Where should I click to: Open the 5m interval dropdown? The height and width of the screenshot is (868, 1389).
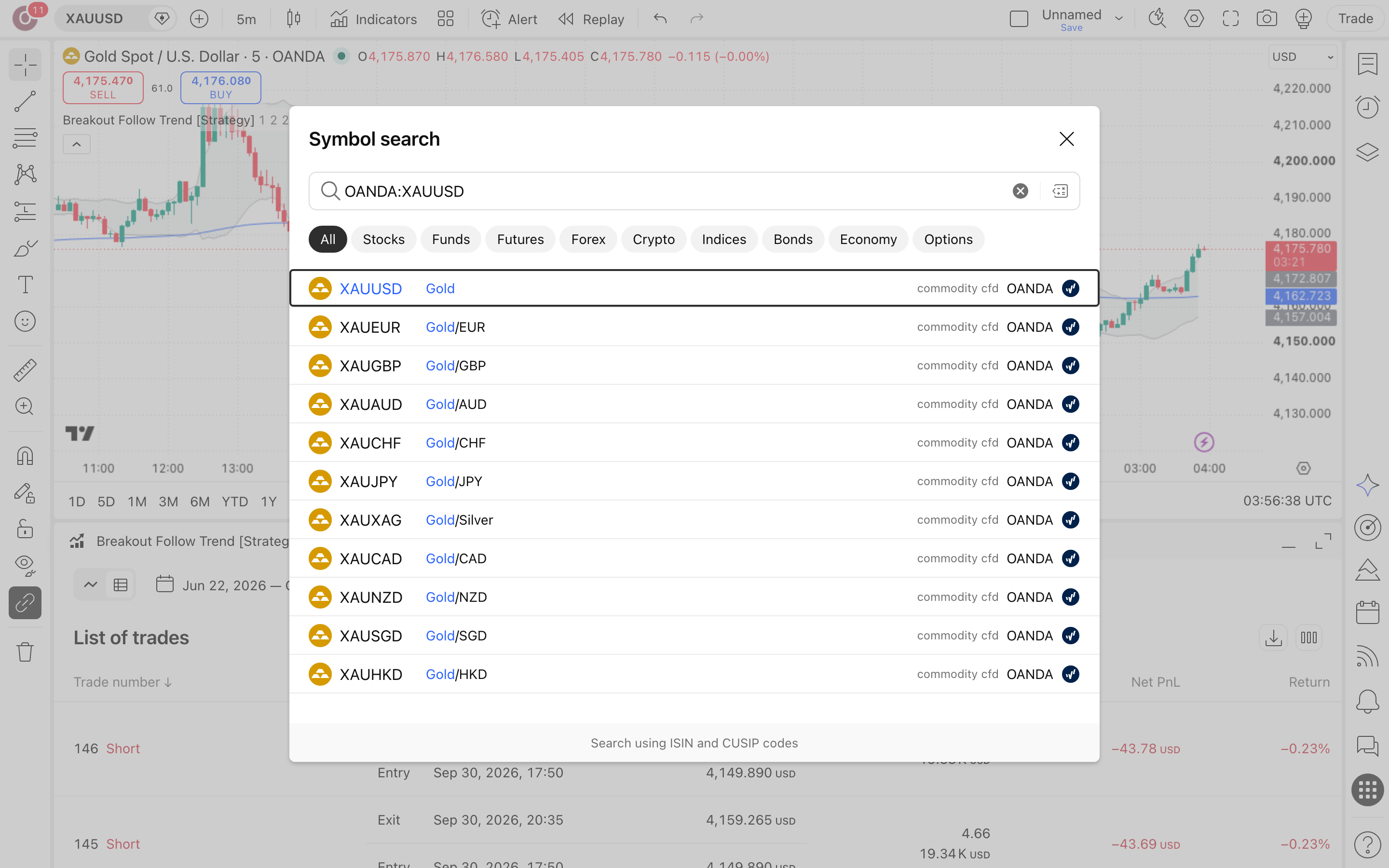coord(246,19)
